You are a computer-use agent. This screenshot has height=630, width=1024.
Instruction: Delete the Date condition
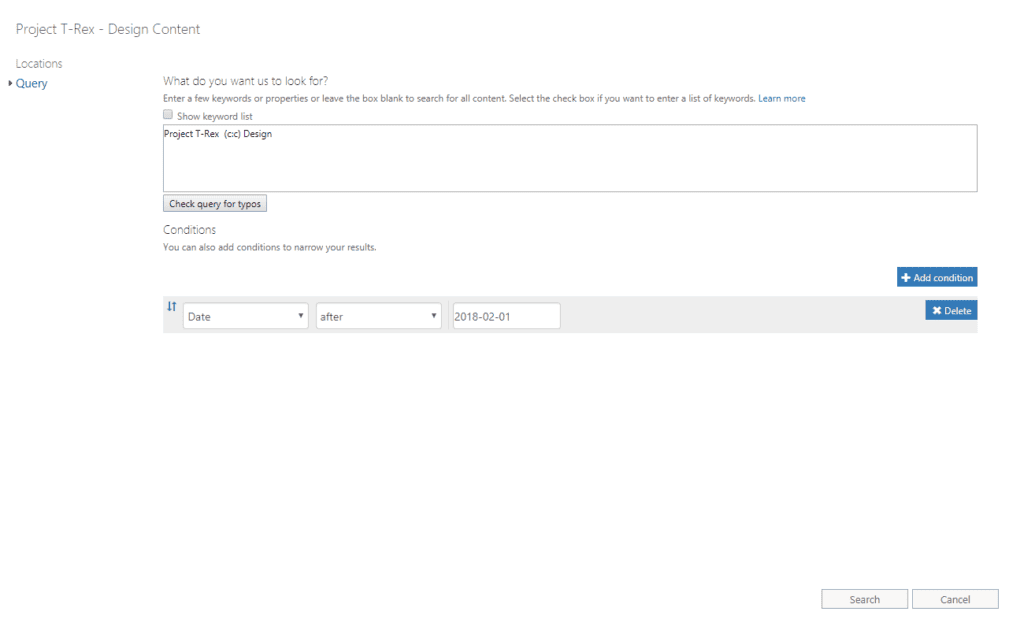tap(951, 311)
